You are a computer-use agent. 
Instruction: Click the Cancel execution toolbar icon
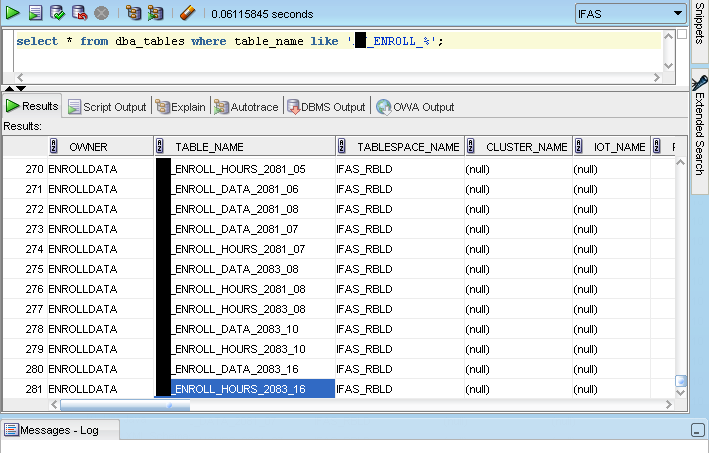102,13
